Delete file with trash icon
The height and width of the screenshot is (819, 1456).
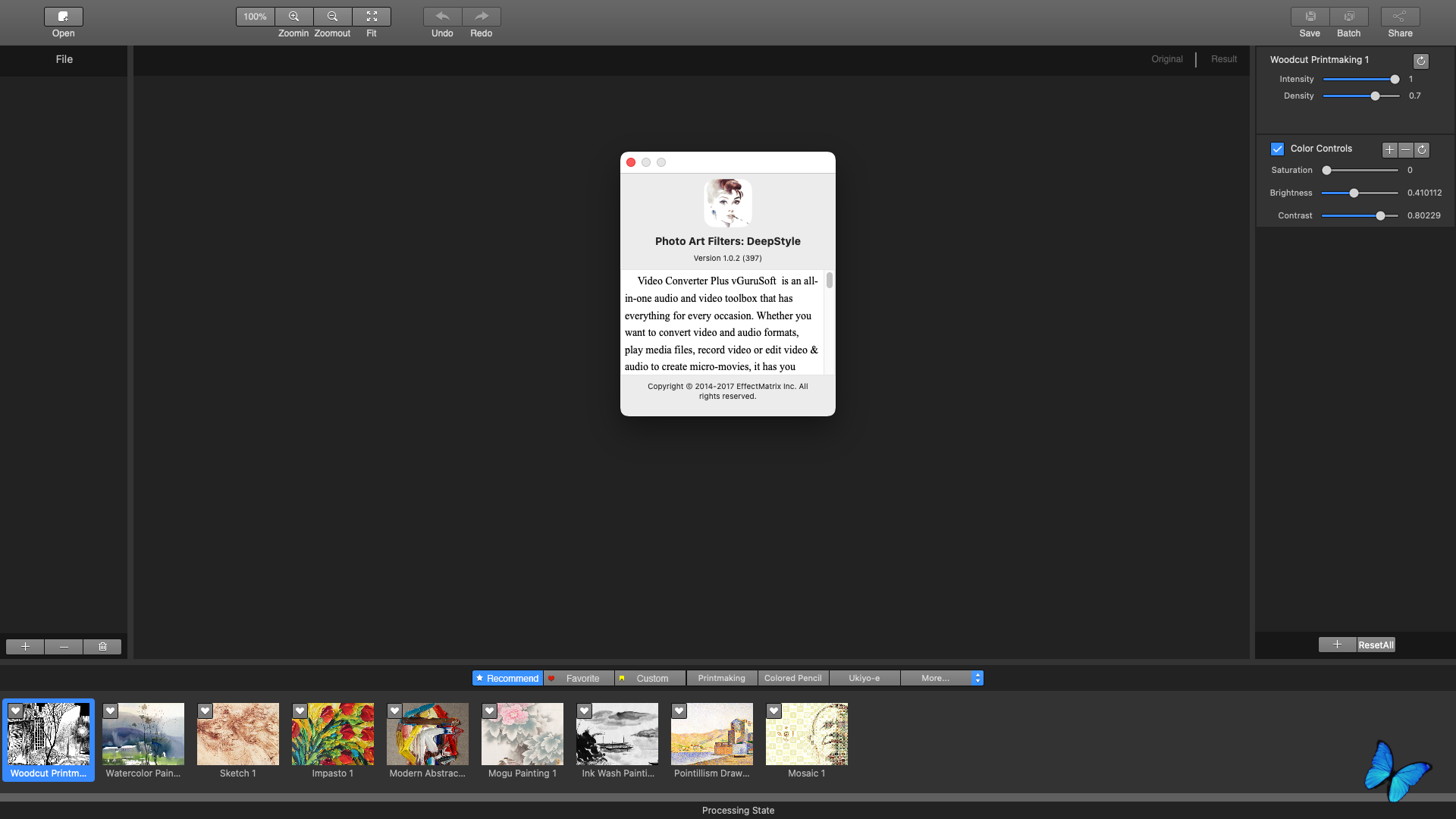pos(102,647)
